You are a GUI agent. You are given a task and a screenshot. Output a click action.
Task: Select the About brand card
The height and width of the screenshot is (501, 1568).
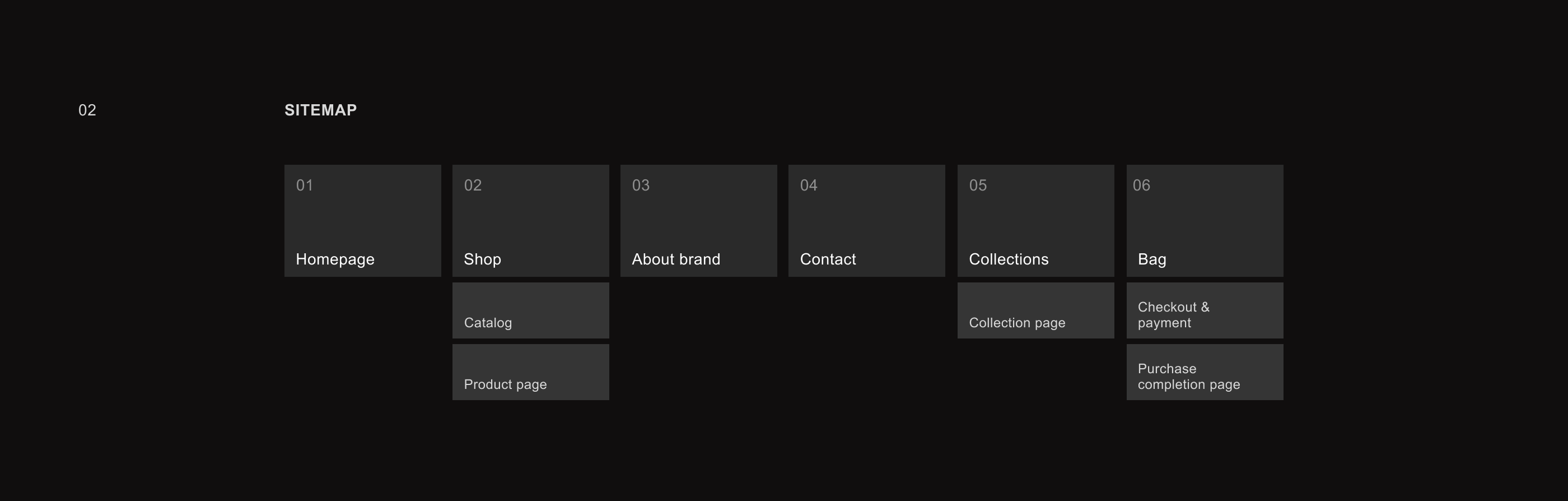point(698,221)
